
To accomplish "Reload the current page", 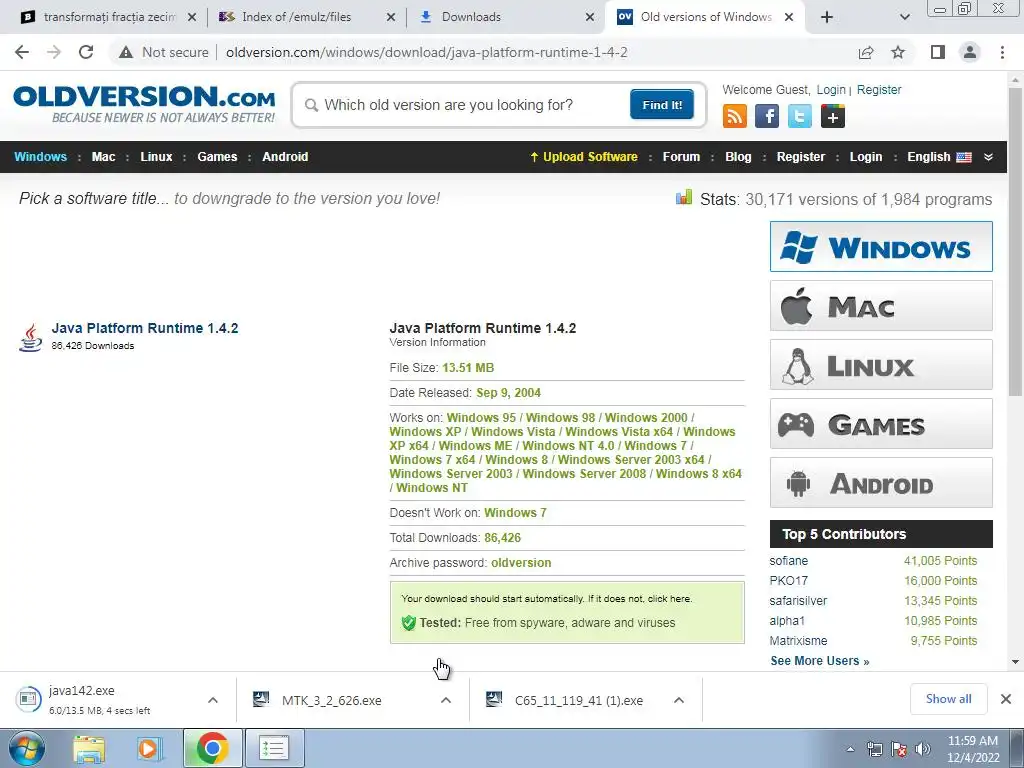I will click(86, 52).
